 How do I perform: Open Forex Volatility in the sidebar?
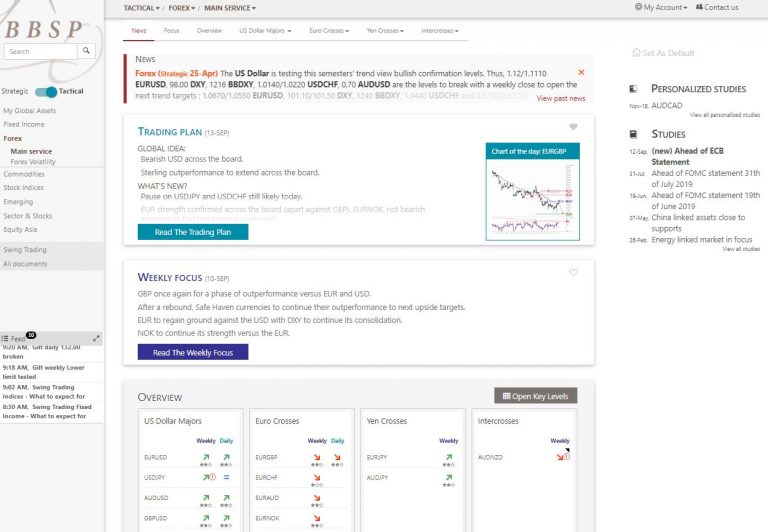point(33,162)
